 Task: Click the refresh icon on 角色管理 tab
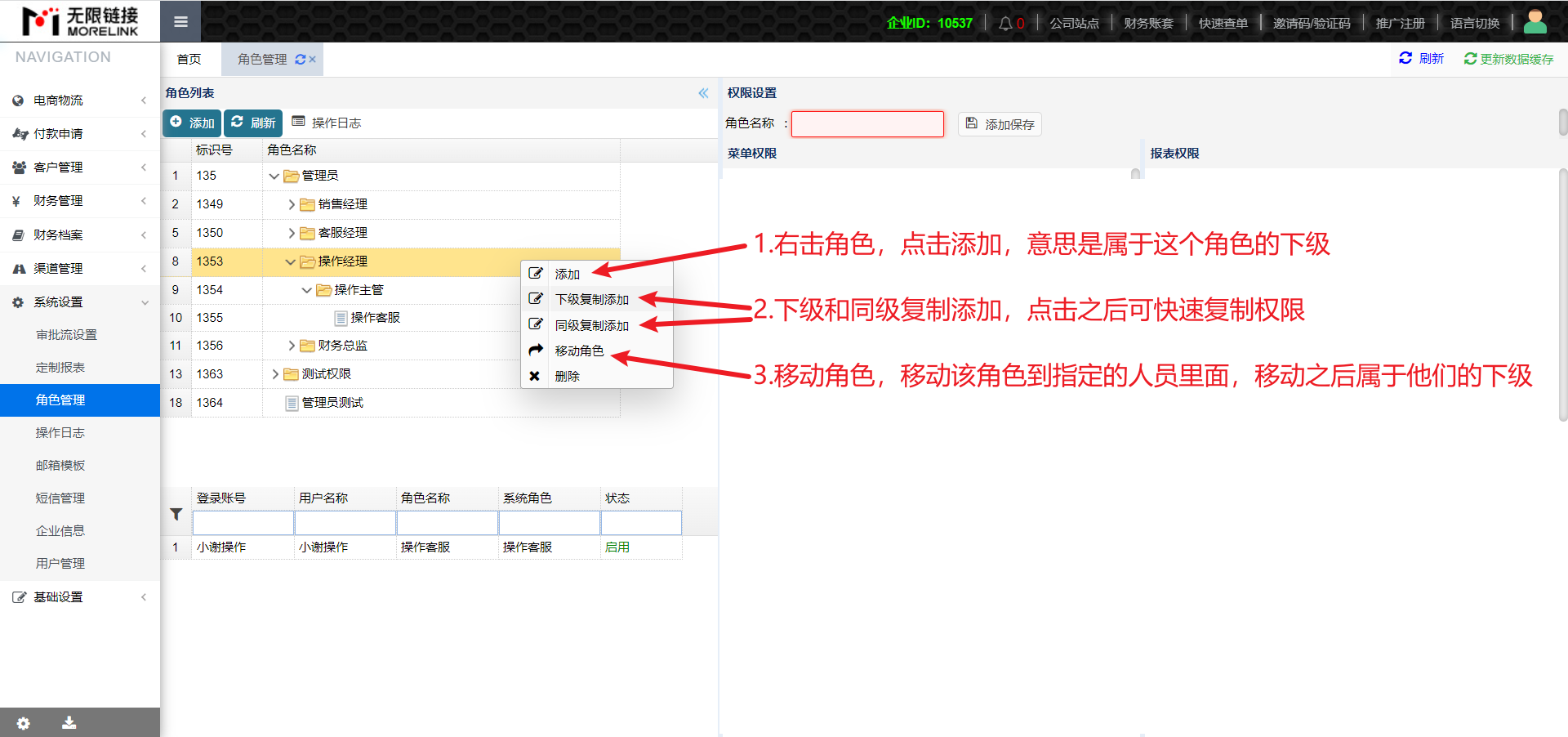300,60
